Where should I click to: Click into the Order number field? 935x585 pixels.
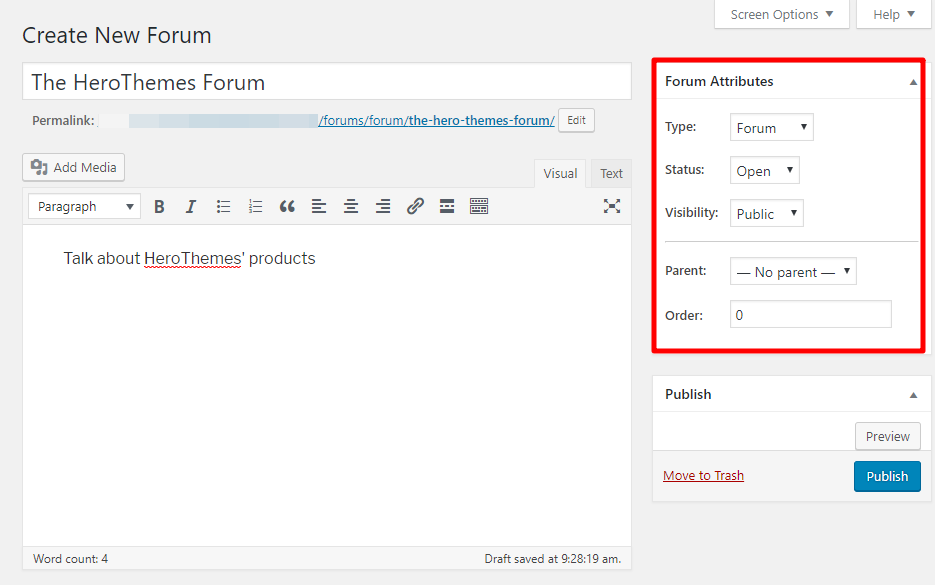click(810, 314)
